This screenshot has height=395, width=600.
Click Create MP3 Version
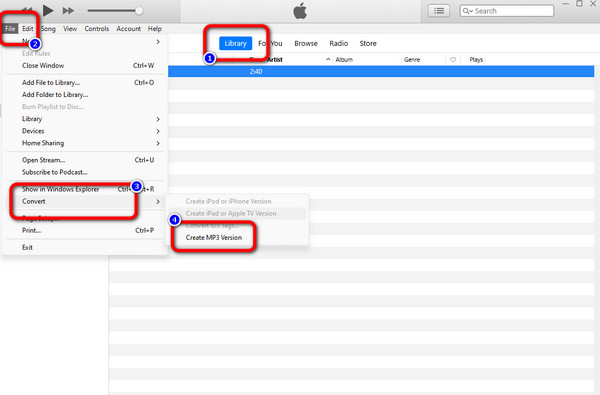tap(214, 238)
